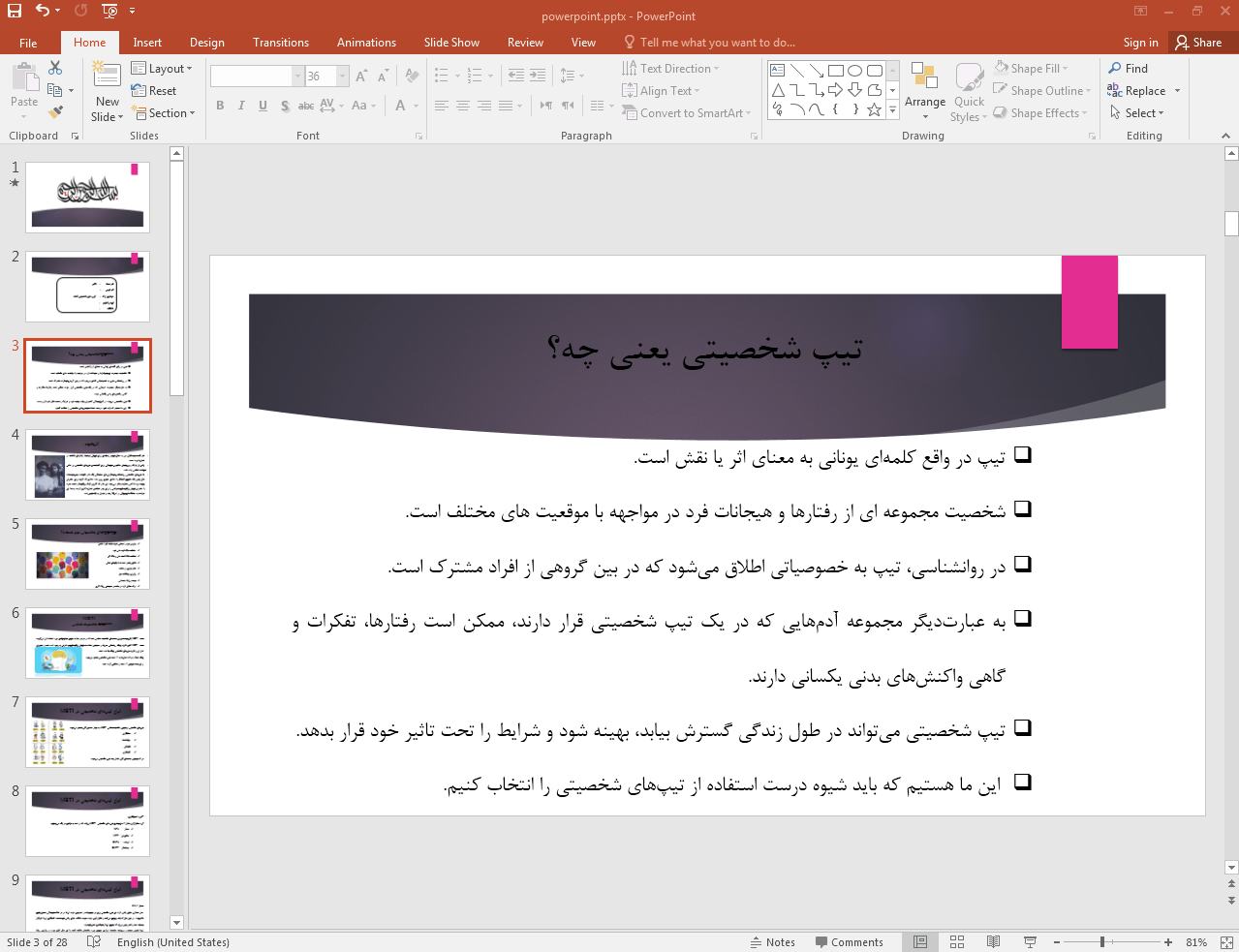
Task: Switch to Slide Sorter view from status bar
Action: point(956,941)
